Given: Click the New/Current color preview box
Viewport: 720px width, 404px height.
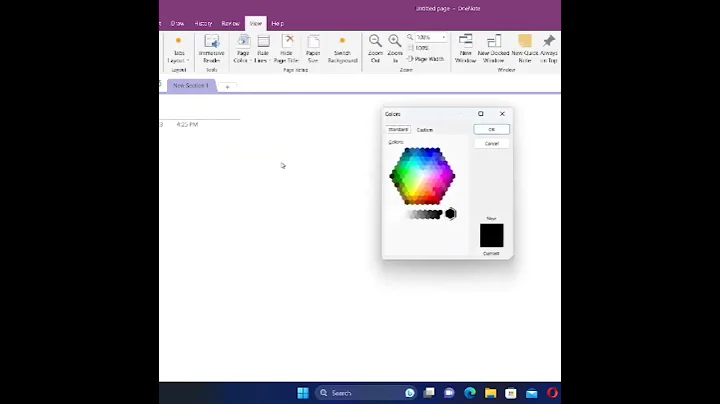Looking at the screenshot, I should pyautogui.click(x=491, y=236).
